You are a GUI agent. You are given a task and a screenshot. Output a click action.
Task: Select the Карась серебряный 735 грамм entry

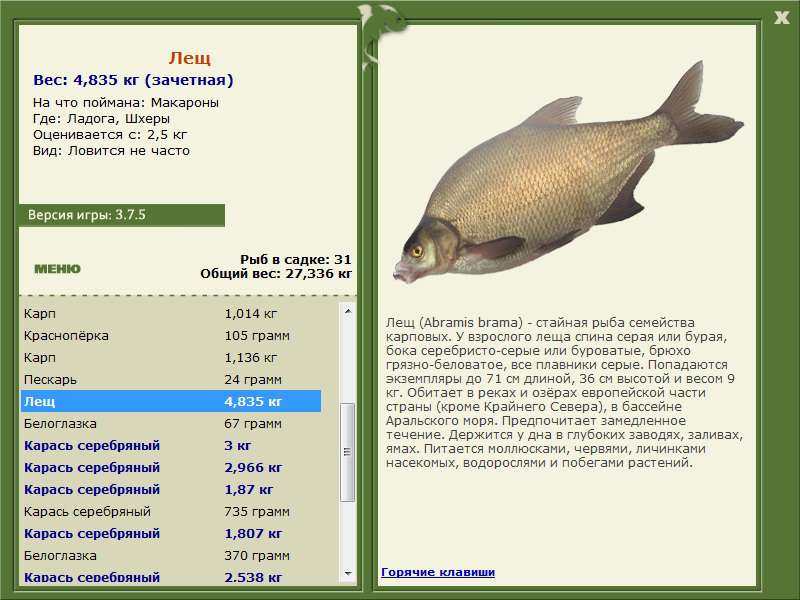(x=171, y=511)
